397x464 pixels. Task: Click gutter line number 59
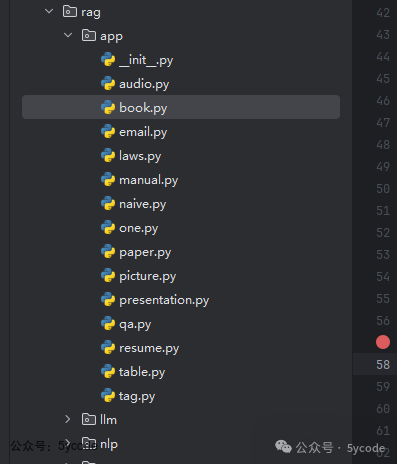(x=383, y=387)
